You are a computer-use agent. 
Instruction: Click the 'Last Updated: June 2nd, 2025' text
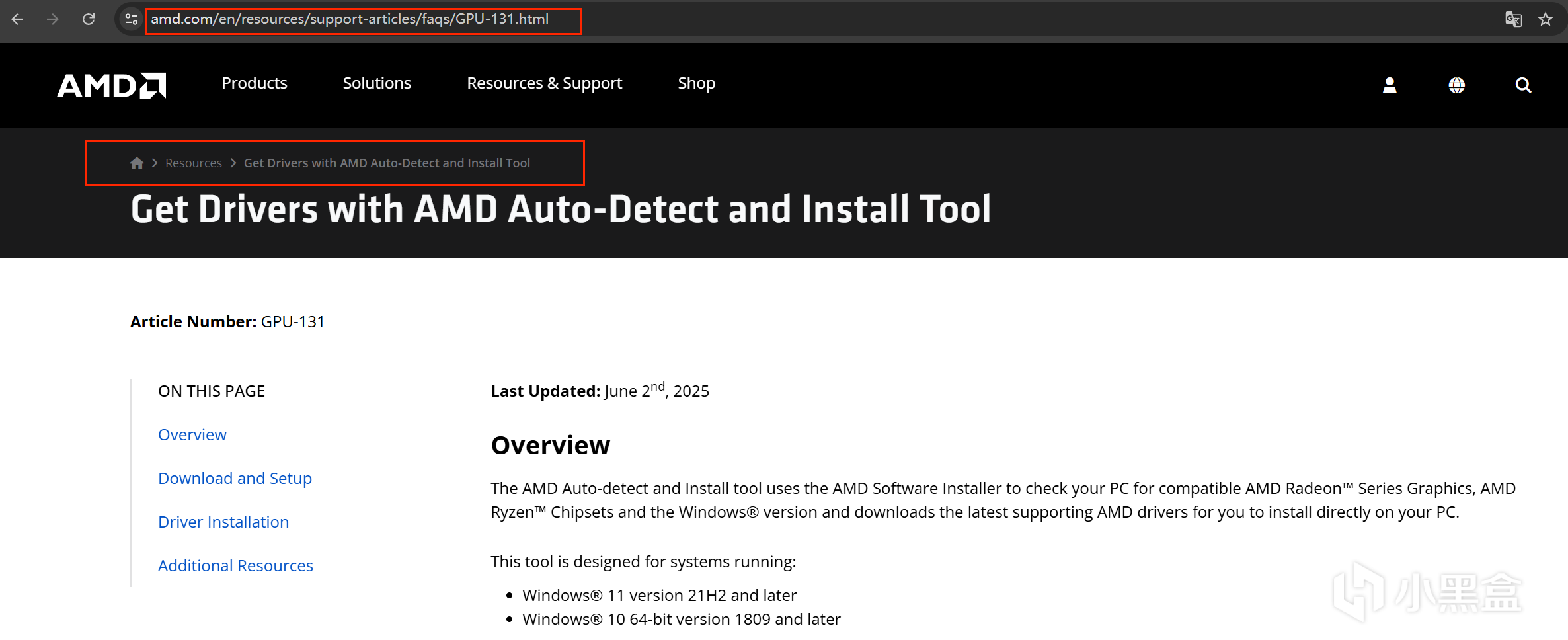coord(600,390)
